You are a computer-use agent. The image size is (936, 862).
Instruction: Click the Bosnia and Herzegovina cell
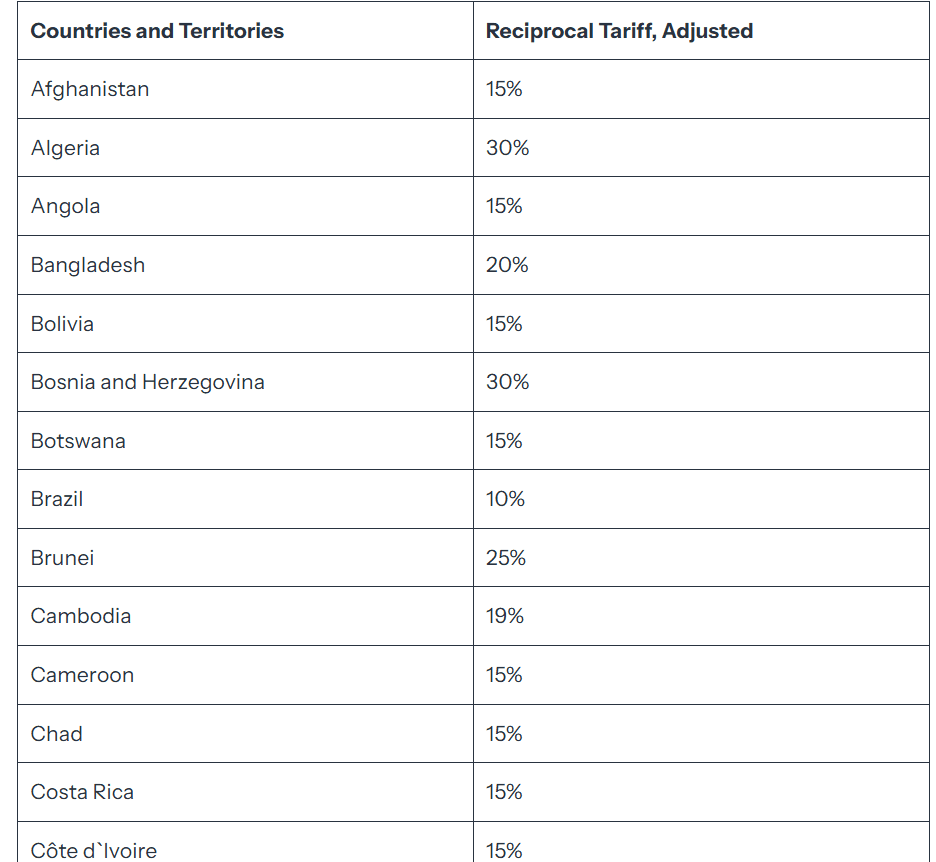[x=148, y=382]
